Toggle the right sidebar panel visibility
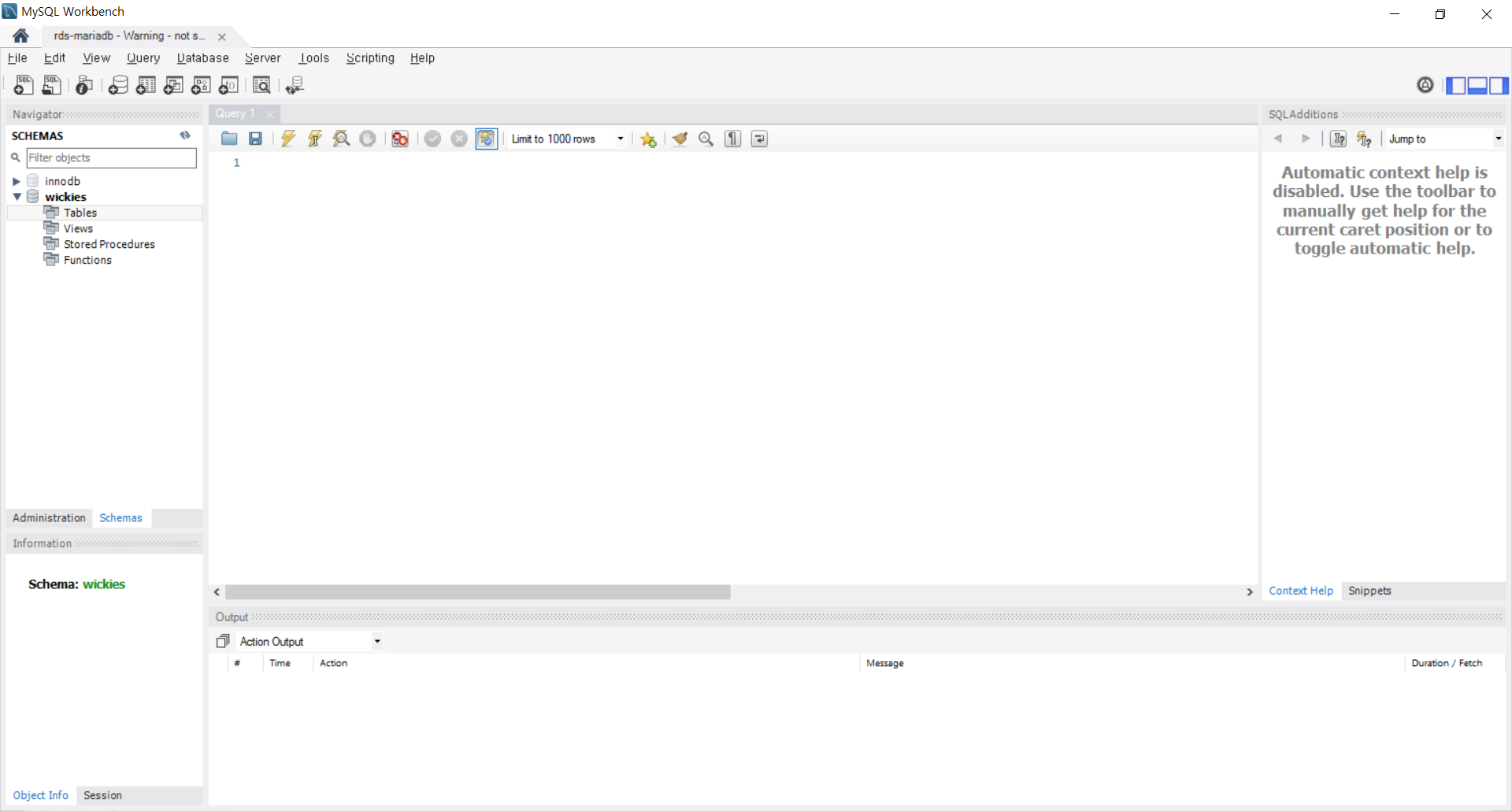 1499,85
